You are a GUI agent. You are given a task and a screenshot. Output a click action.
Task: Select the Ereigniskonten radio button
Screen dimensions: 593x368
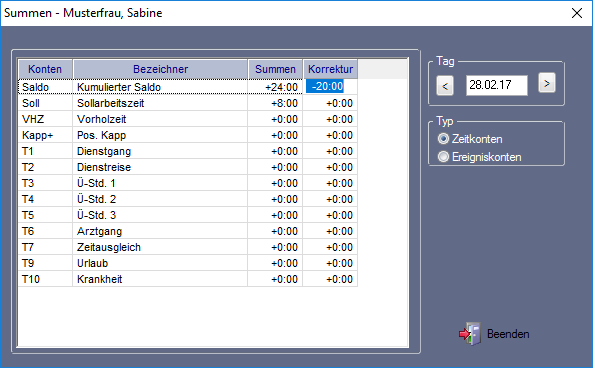(443, 157)
